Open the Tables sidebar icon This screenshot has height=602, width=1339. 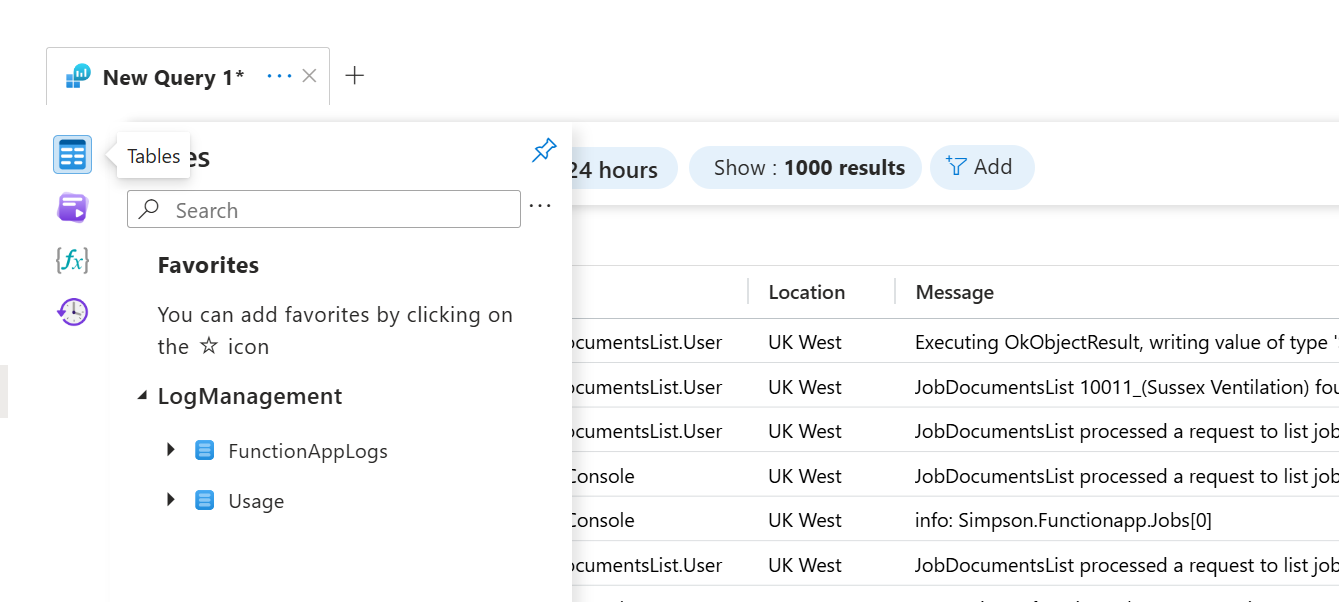click(x=72, y=155)
